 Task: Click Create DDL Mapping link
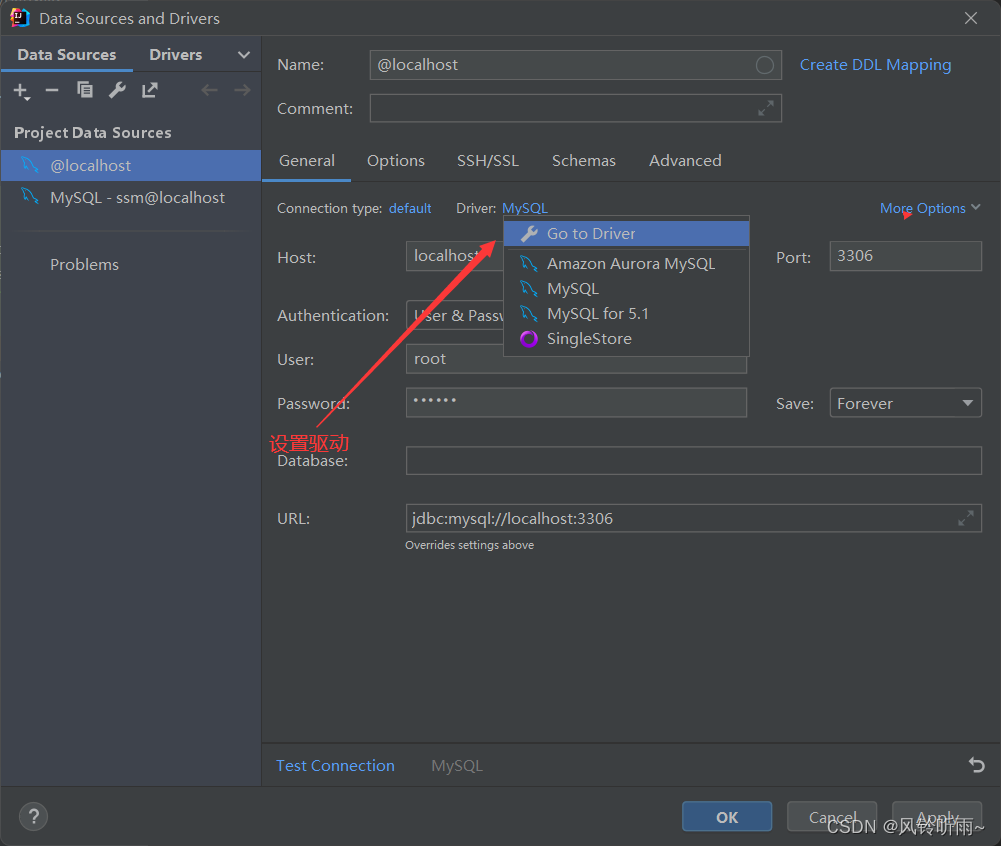coord(875,65)
